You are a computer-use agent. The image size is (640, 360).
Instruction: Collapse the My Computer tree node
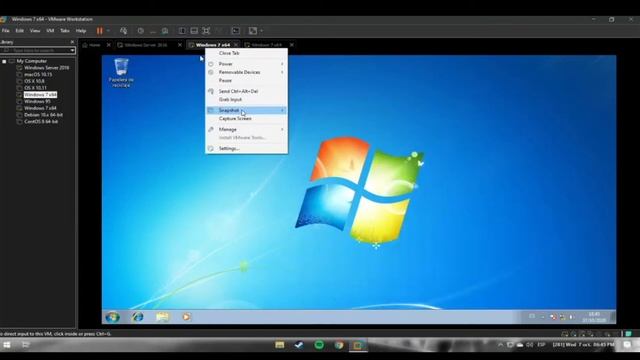point(4,61)
